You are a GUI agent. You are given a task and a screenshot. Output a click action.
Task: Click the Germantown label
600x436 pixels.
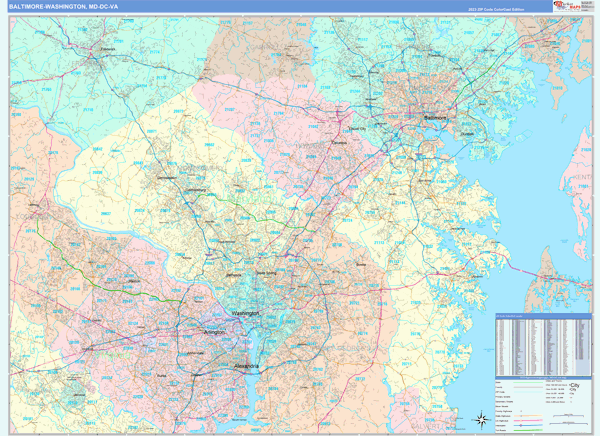167,178
